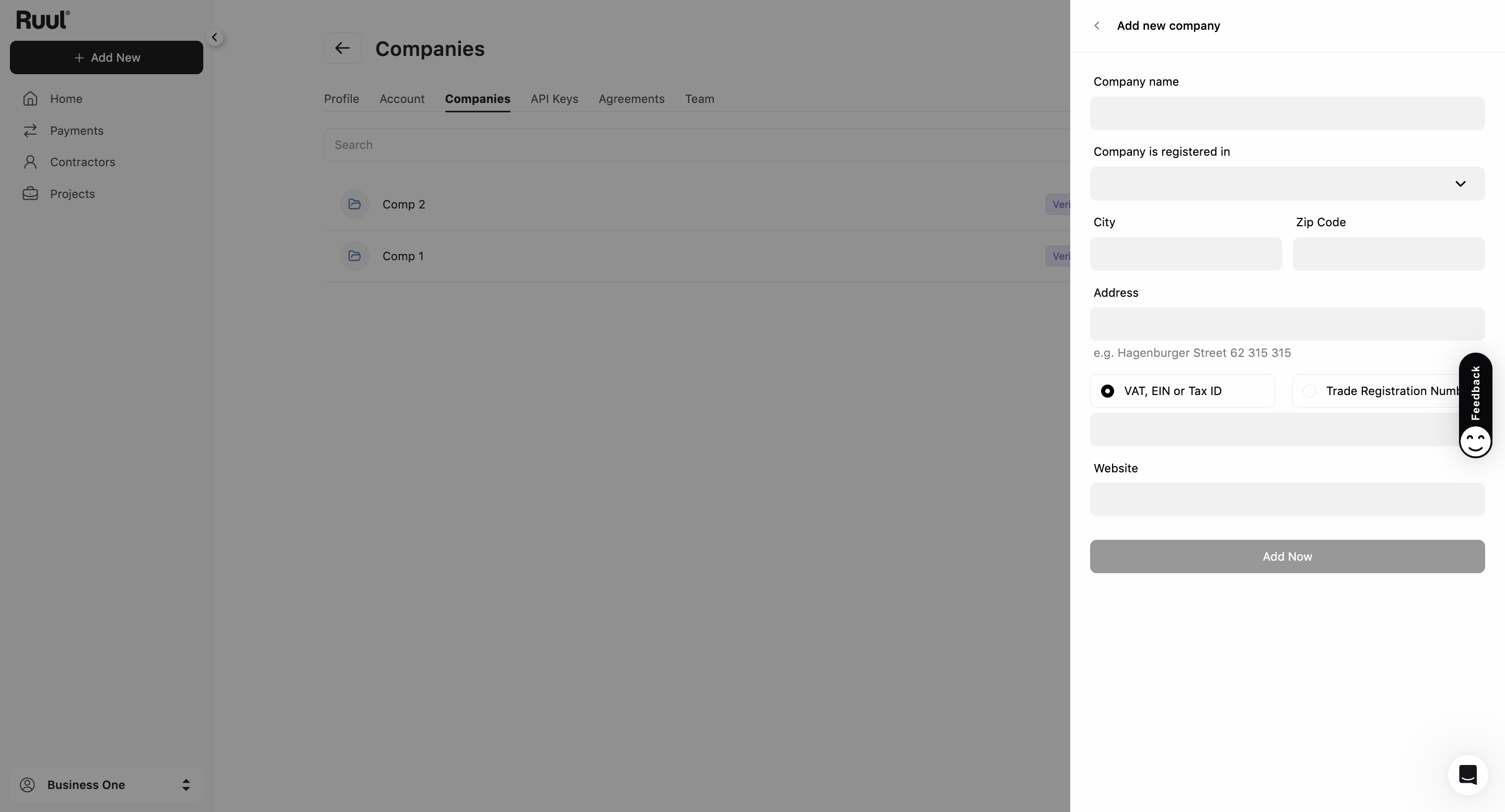Screen dimensions: 1505x812
Task: Switch to the Profile tab
Action: pos(342,99)
